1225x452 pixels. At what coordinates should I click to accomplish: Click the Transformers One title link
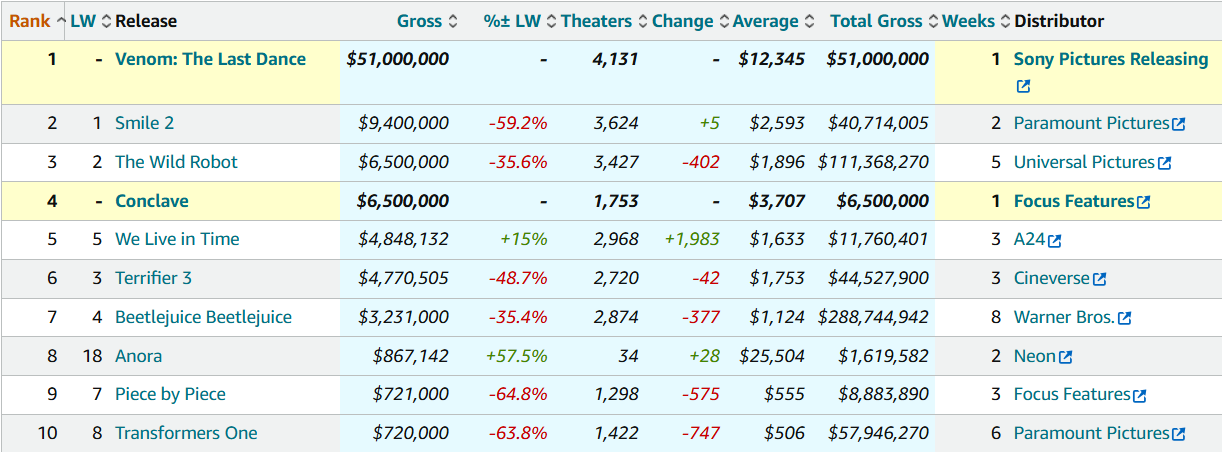tap(186, 433)
